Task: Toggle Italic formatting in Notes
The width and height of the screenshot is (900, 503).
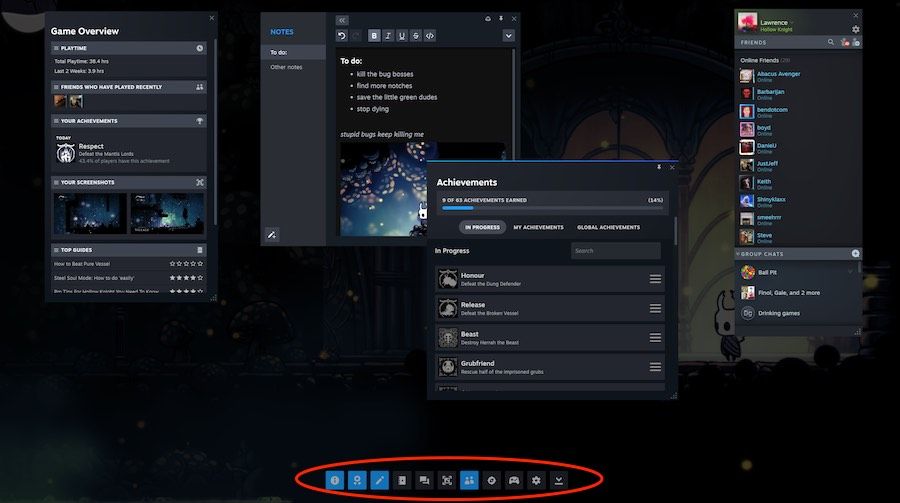Action: [x=388, y=36]
